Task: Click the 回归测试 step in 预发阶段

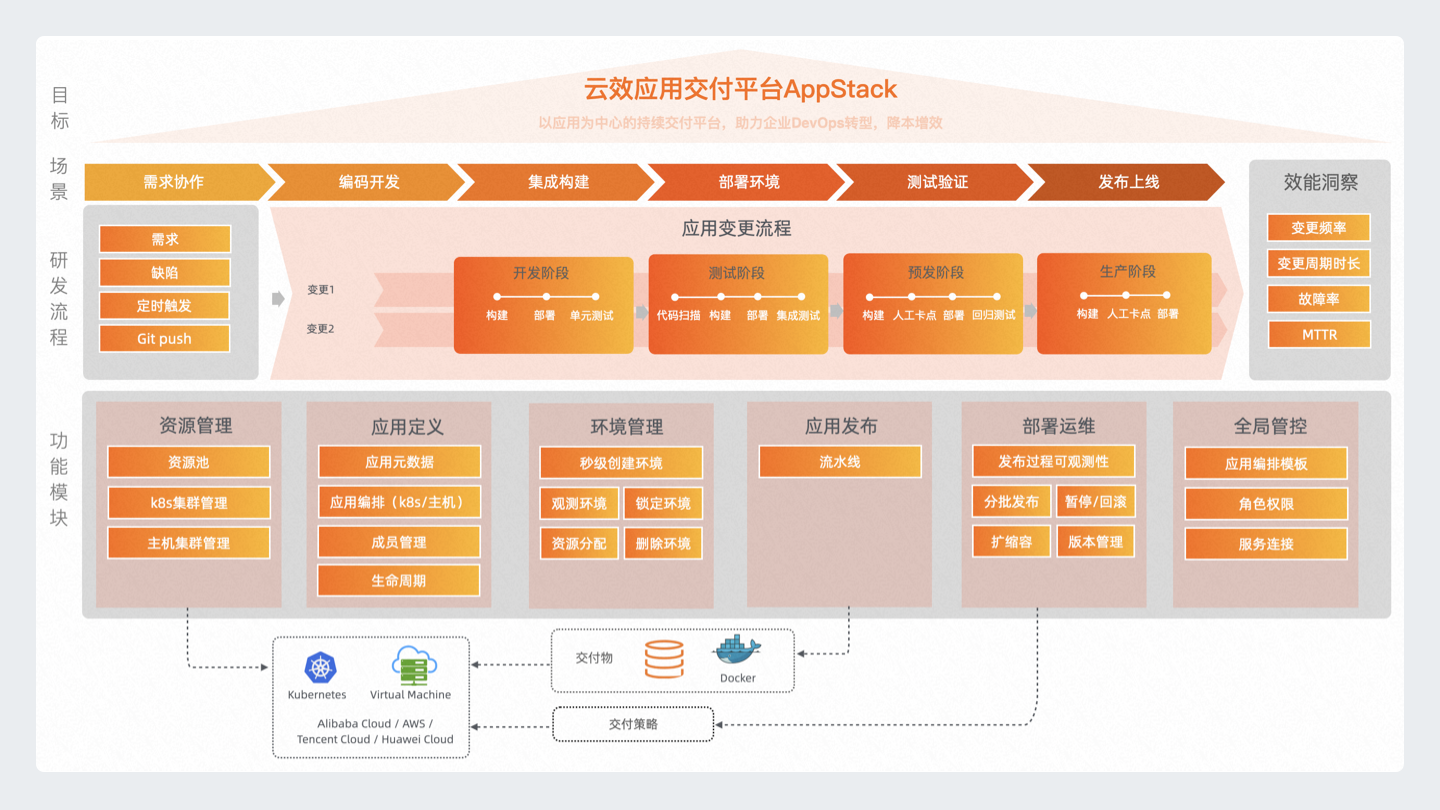Action: pos(993,315)
